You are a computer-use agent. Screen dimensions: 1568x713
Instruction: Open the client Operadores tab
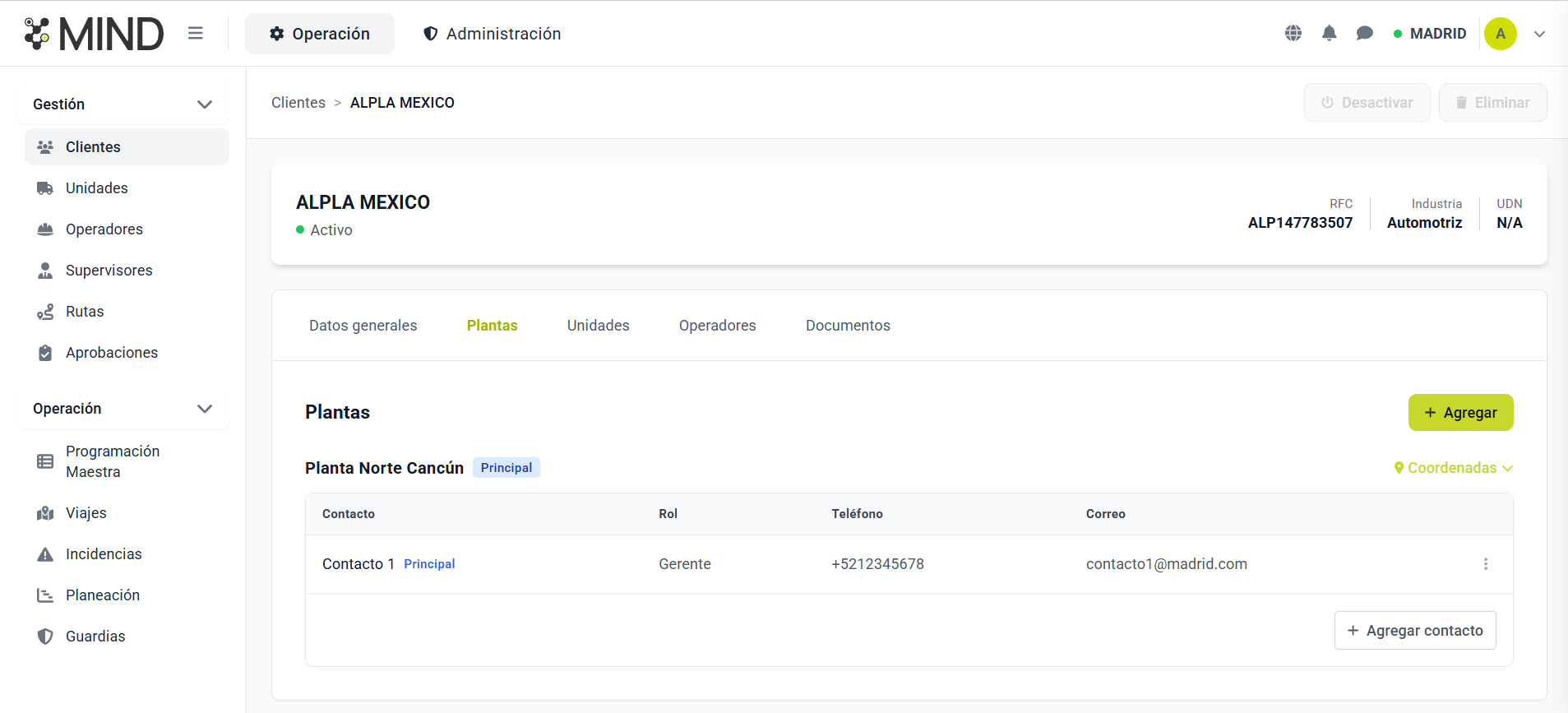[x=718, y=326]
